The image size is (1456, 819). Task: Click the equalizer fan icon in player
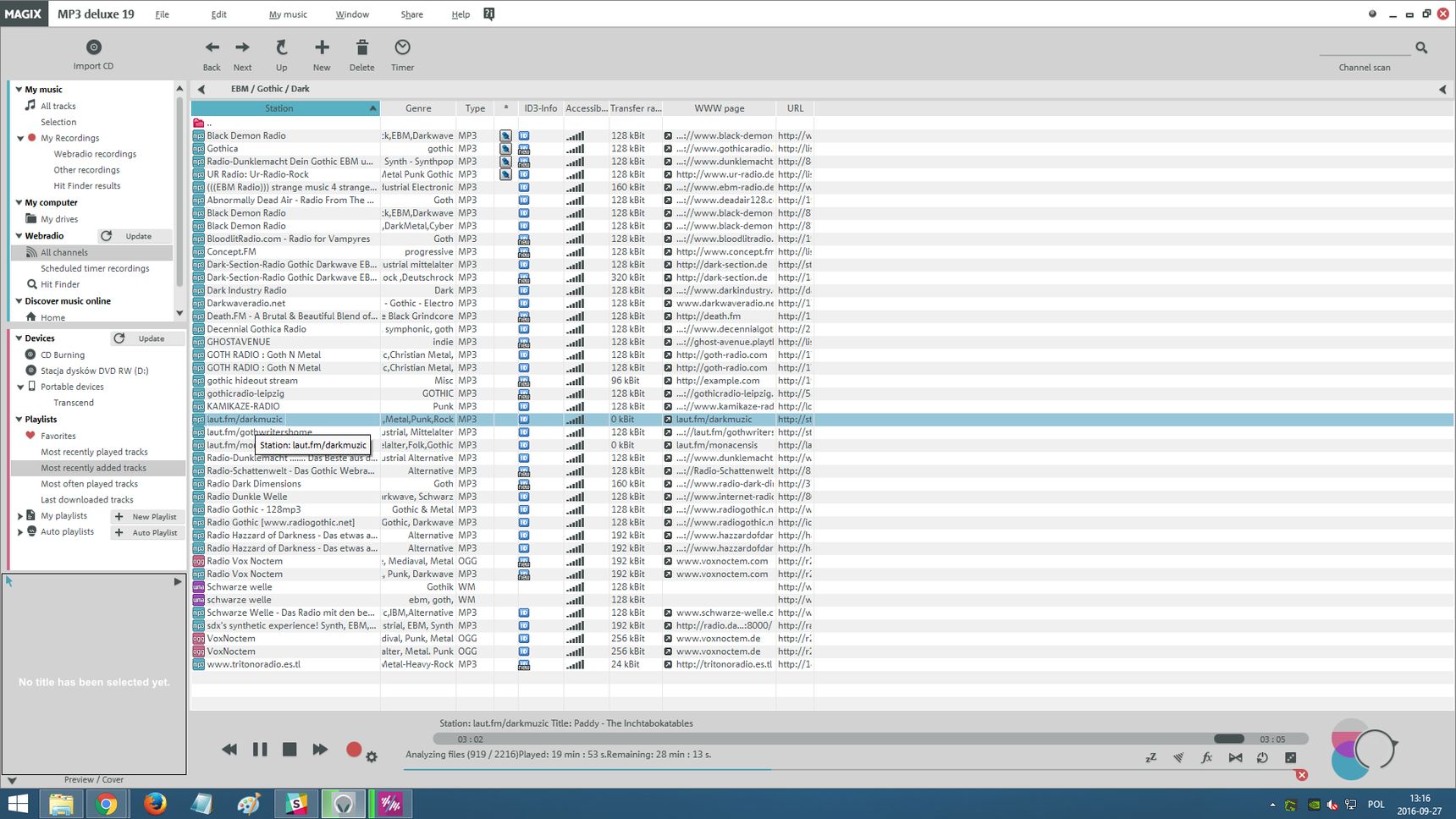[x=1178, y=758]
